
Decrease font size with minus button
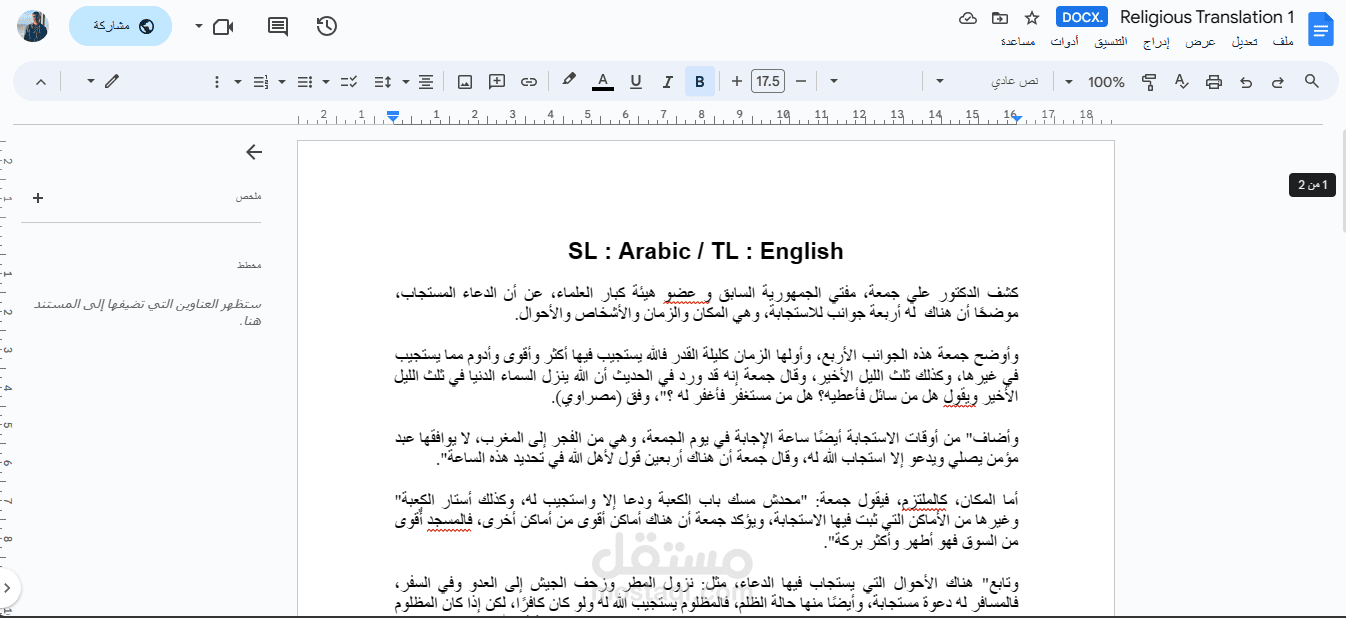[x=800, y=81]
